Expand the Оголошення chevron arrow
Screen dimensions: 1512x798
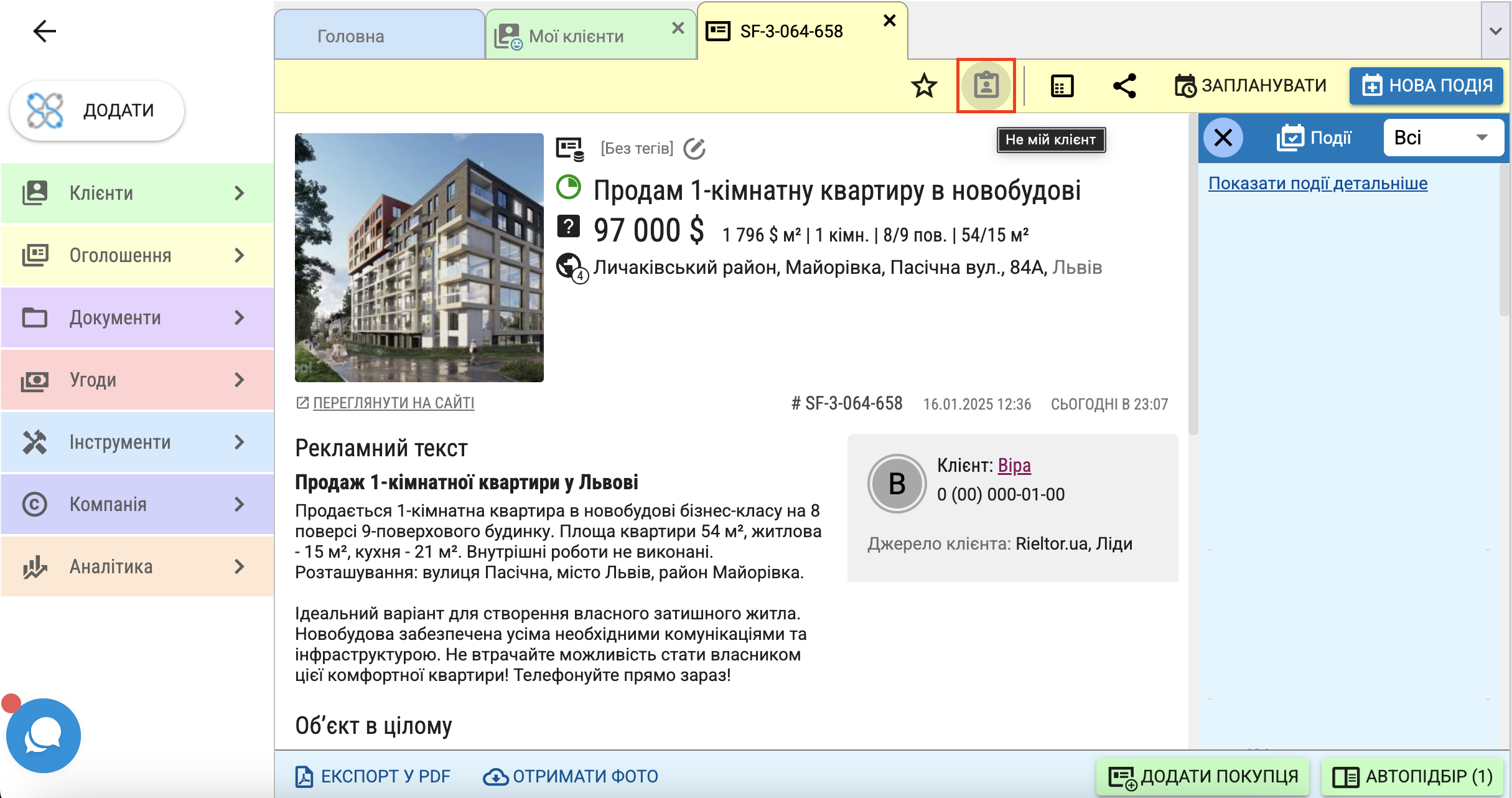[240, 255]
